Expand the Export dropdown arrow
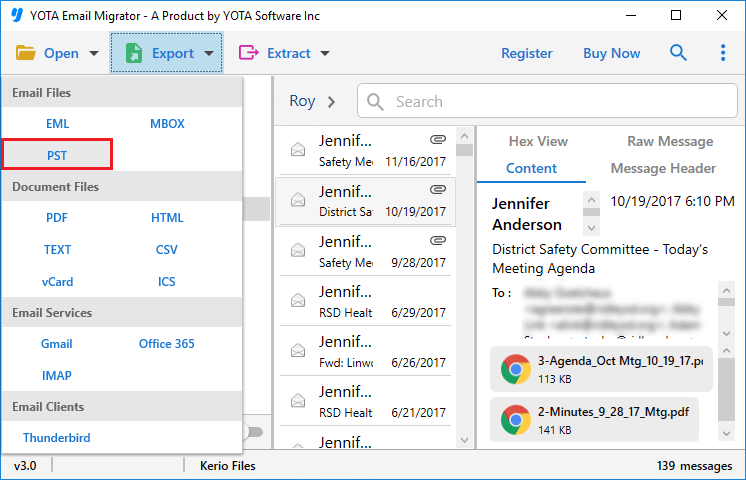The width and height of the screenshot is (746, 480). [x=209, y=53]
